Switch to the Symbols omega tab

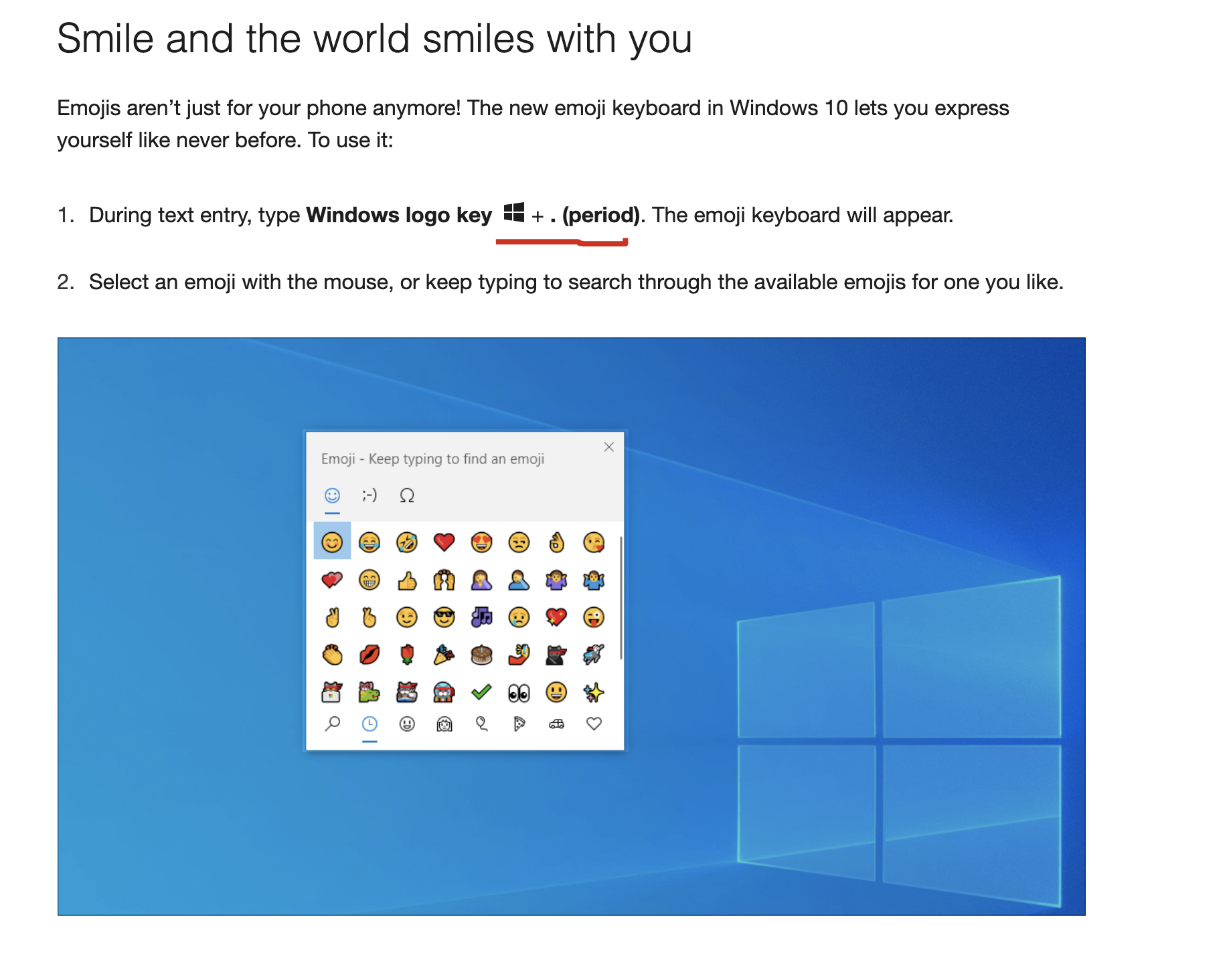pyautogui.click(x=407, y=495)
